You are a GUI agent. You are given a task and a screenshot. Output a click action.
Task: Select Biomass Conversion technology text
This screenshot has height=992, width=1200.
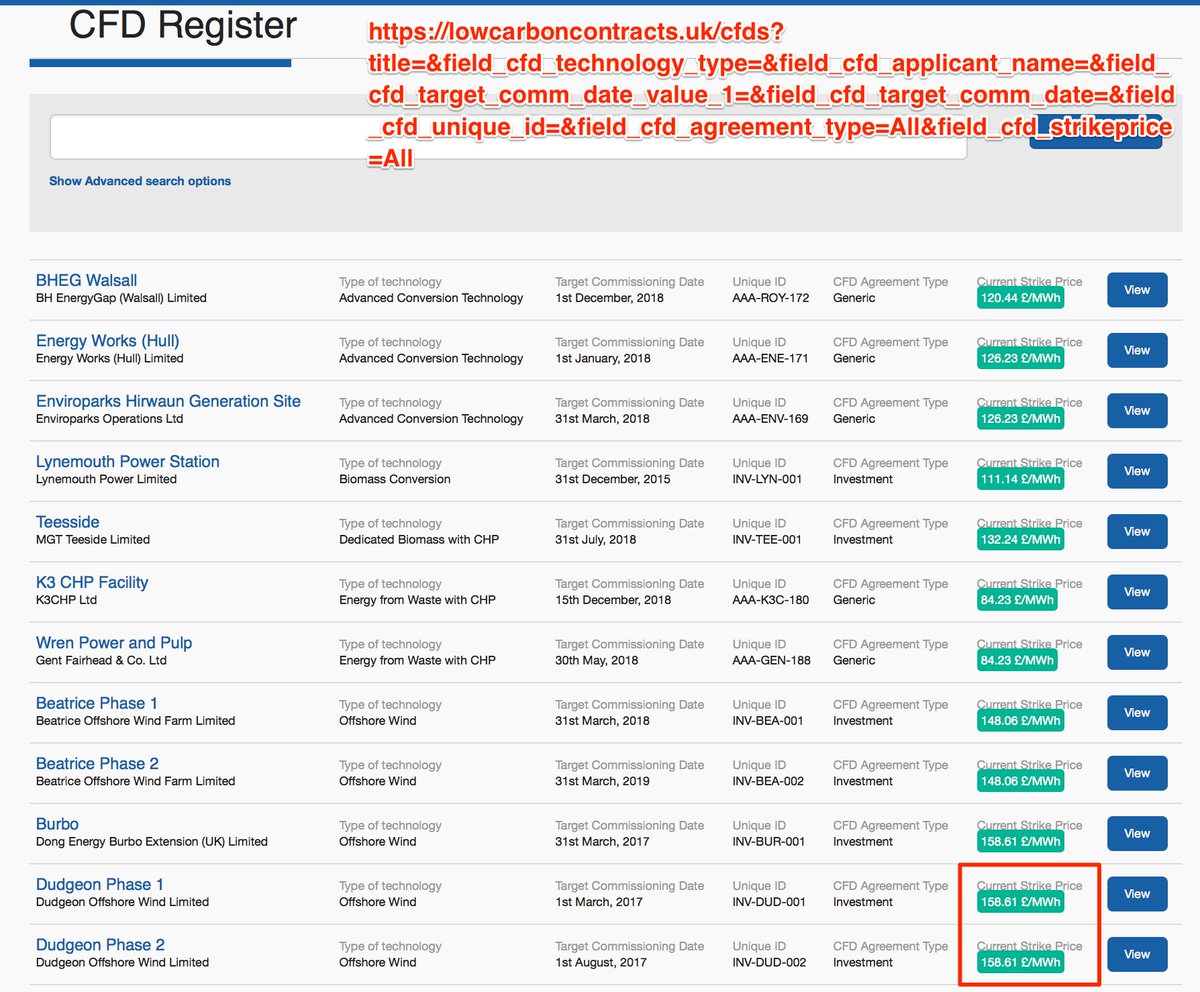click(395, 479)
